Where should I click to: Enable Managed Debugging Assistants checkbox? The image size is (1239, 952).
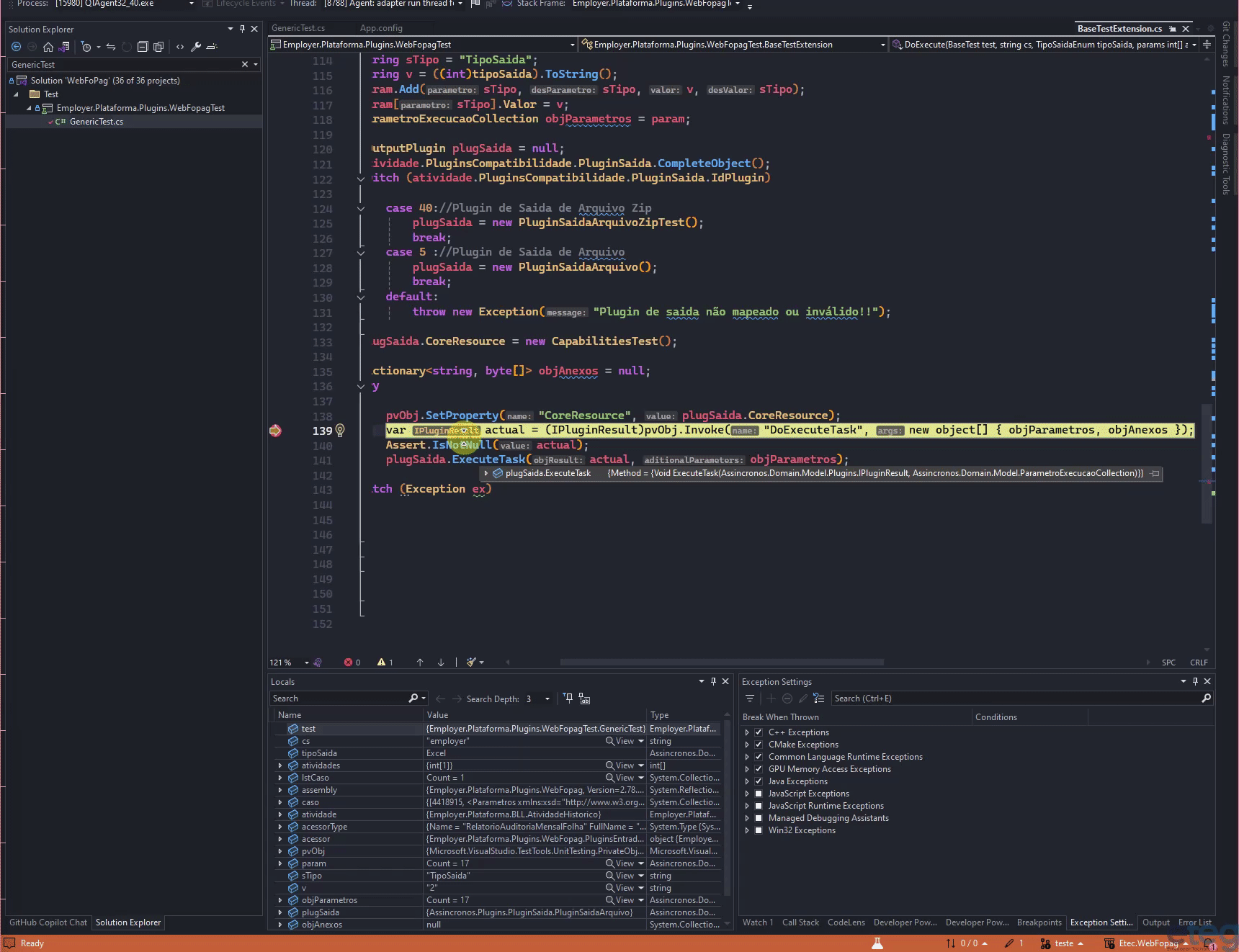(759, 818)
